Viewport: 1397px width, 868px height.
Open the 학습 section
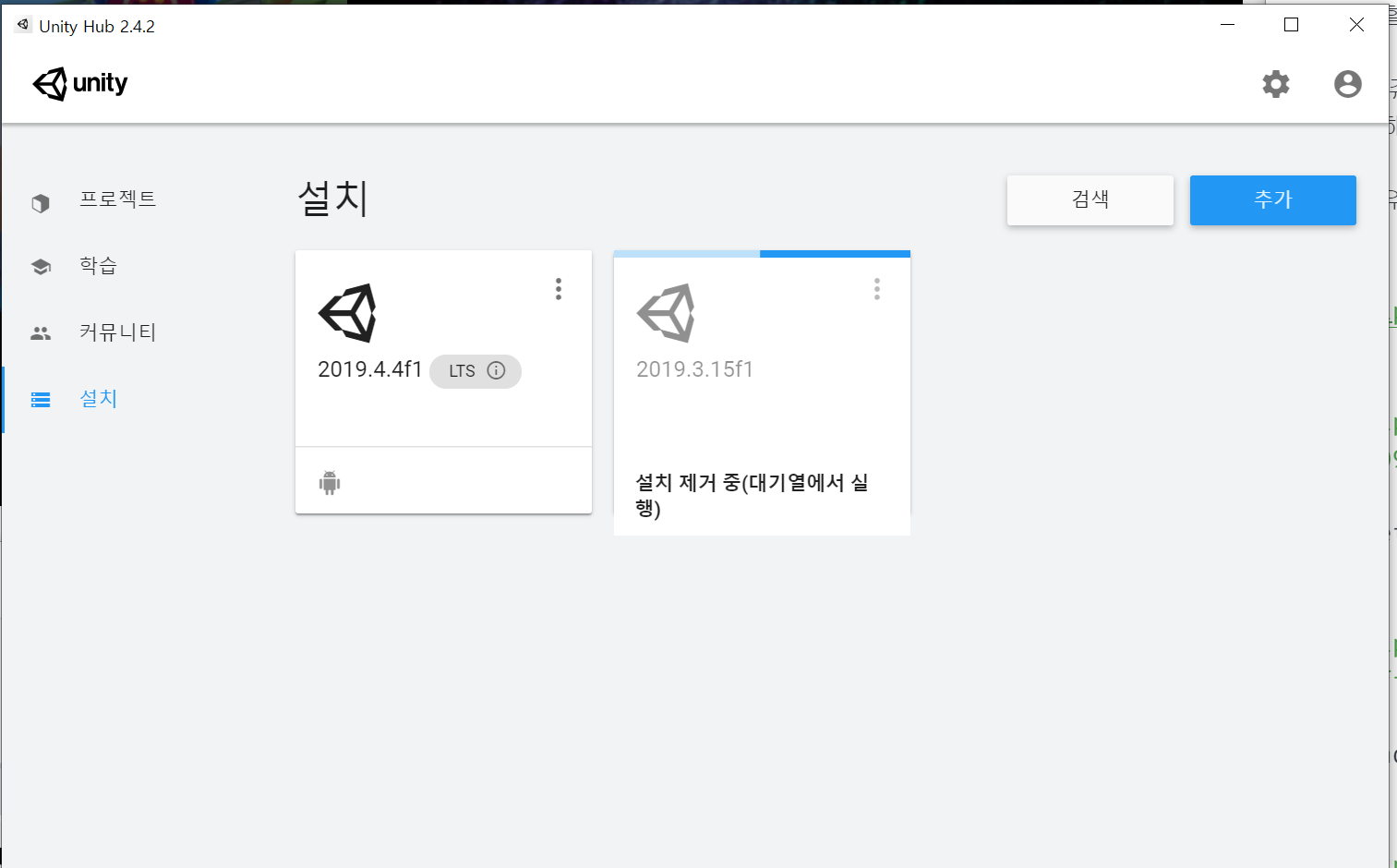[98, 266]
